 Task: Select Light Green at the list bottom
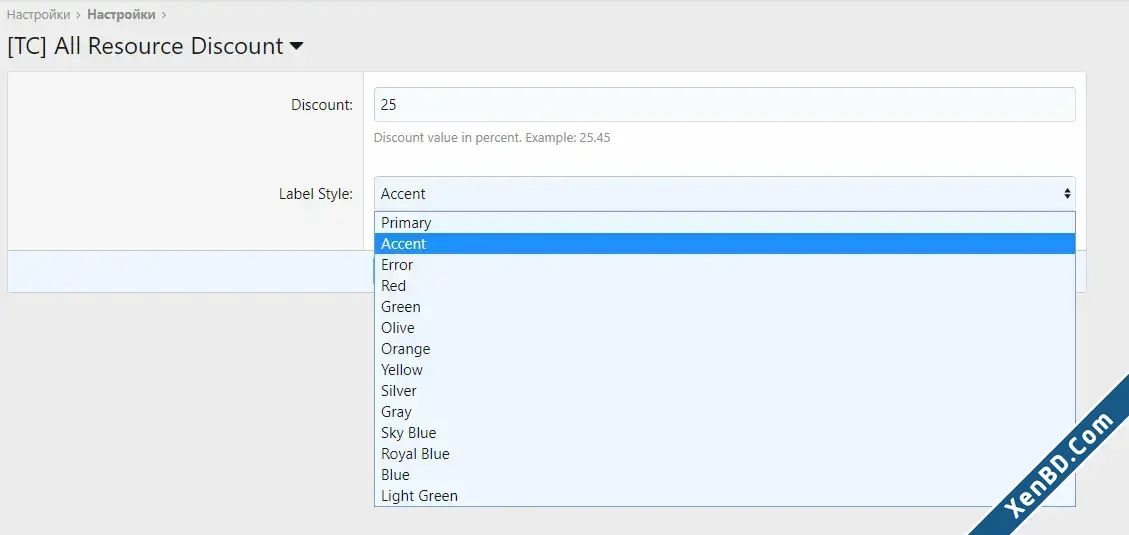[x=724, y=495]
